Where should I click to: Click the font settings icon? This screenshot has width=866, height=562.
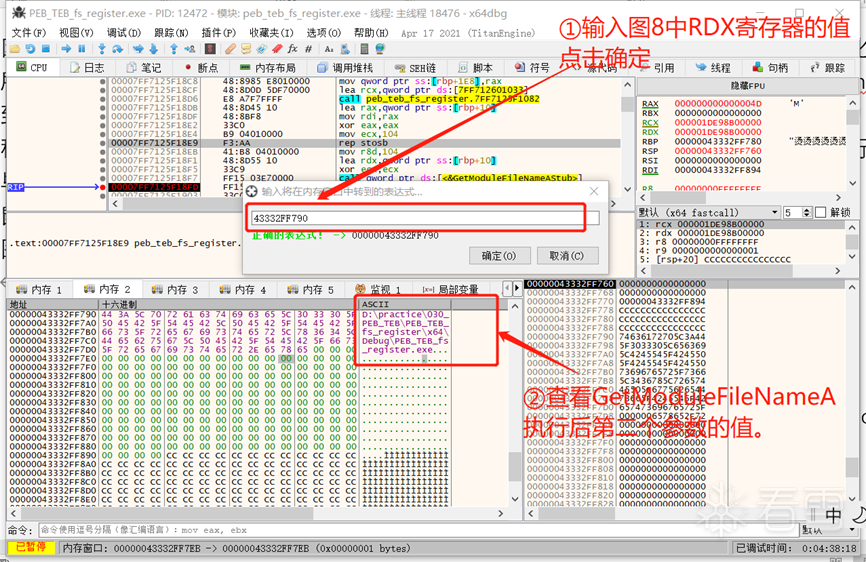329,49
